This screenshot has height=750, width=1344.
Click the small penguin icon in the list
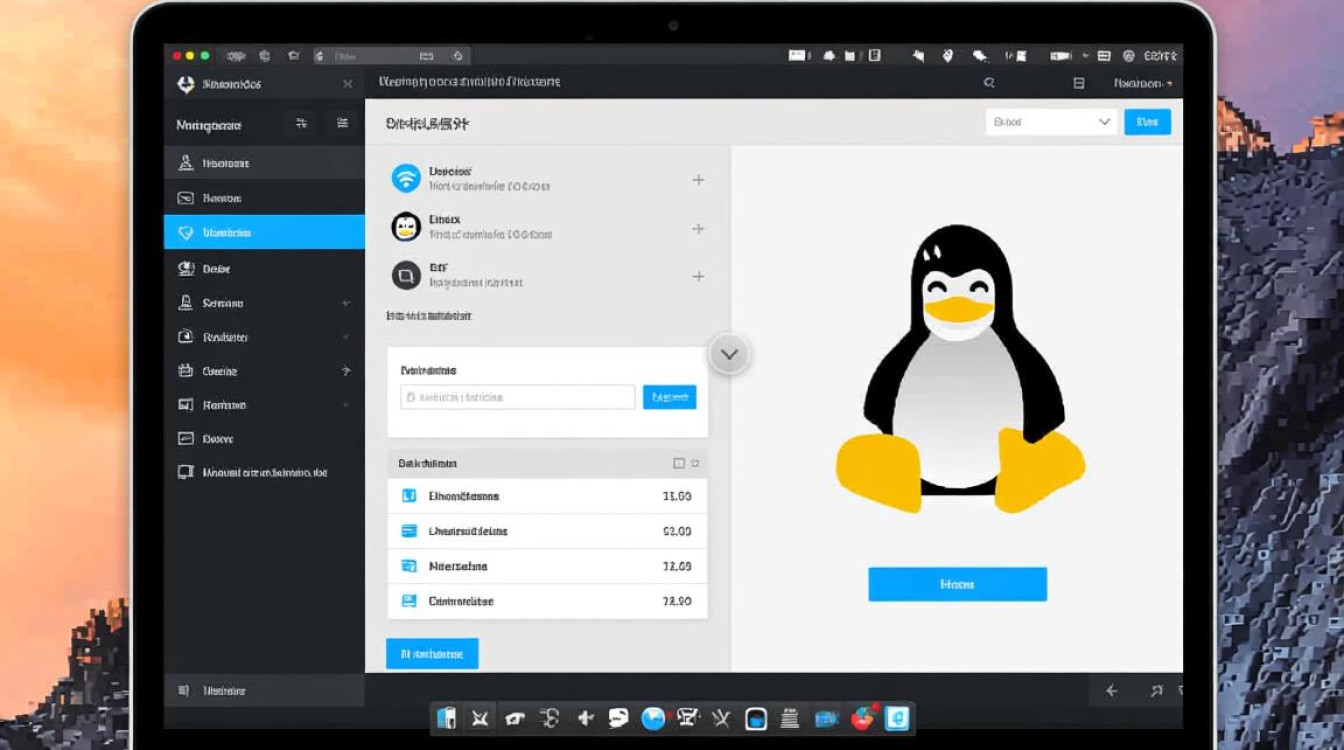pos(406,227)
